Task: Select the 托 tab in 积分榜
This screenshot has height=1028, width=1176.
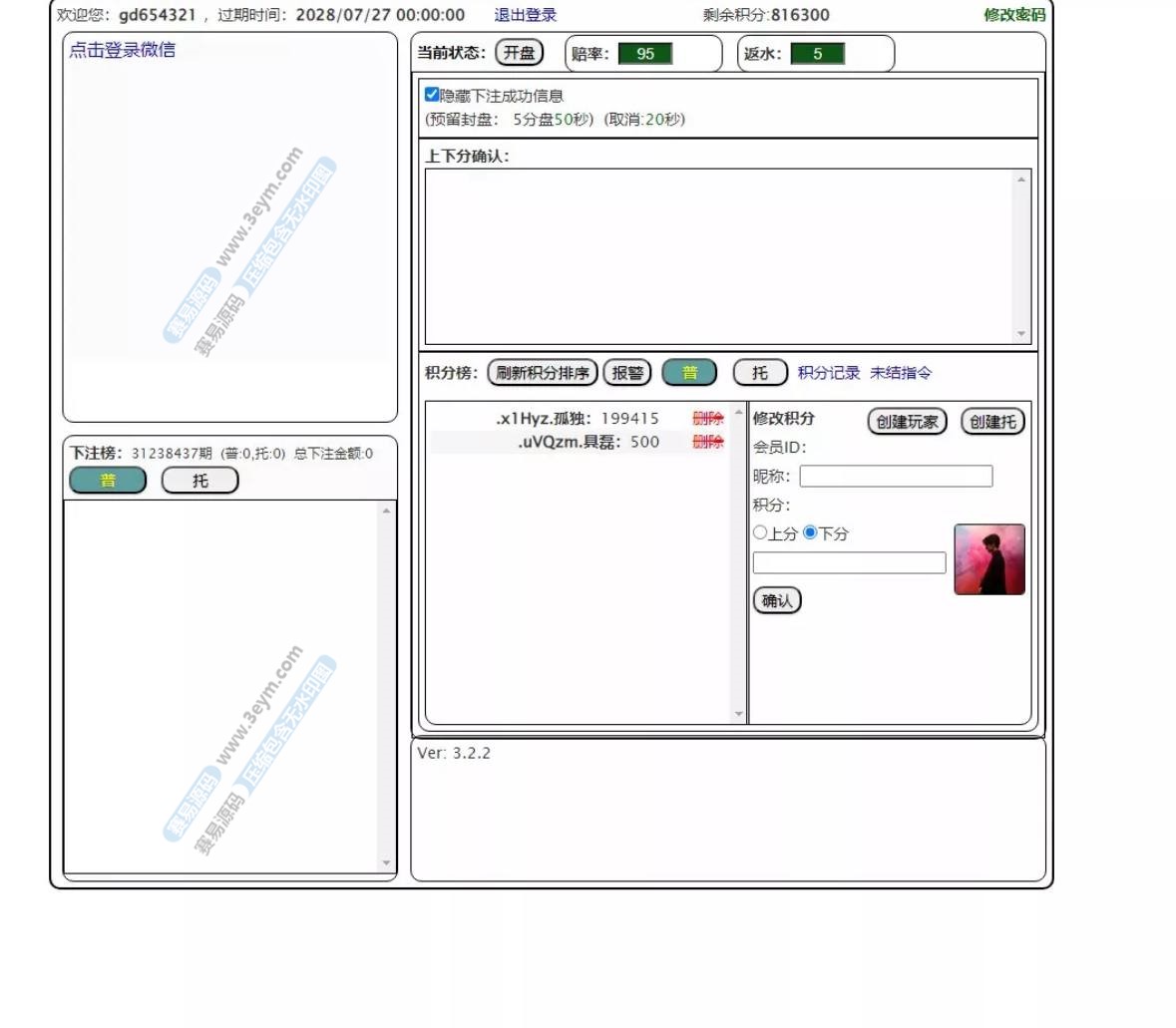Action: pos(759,373)
